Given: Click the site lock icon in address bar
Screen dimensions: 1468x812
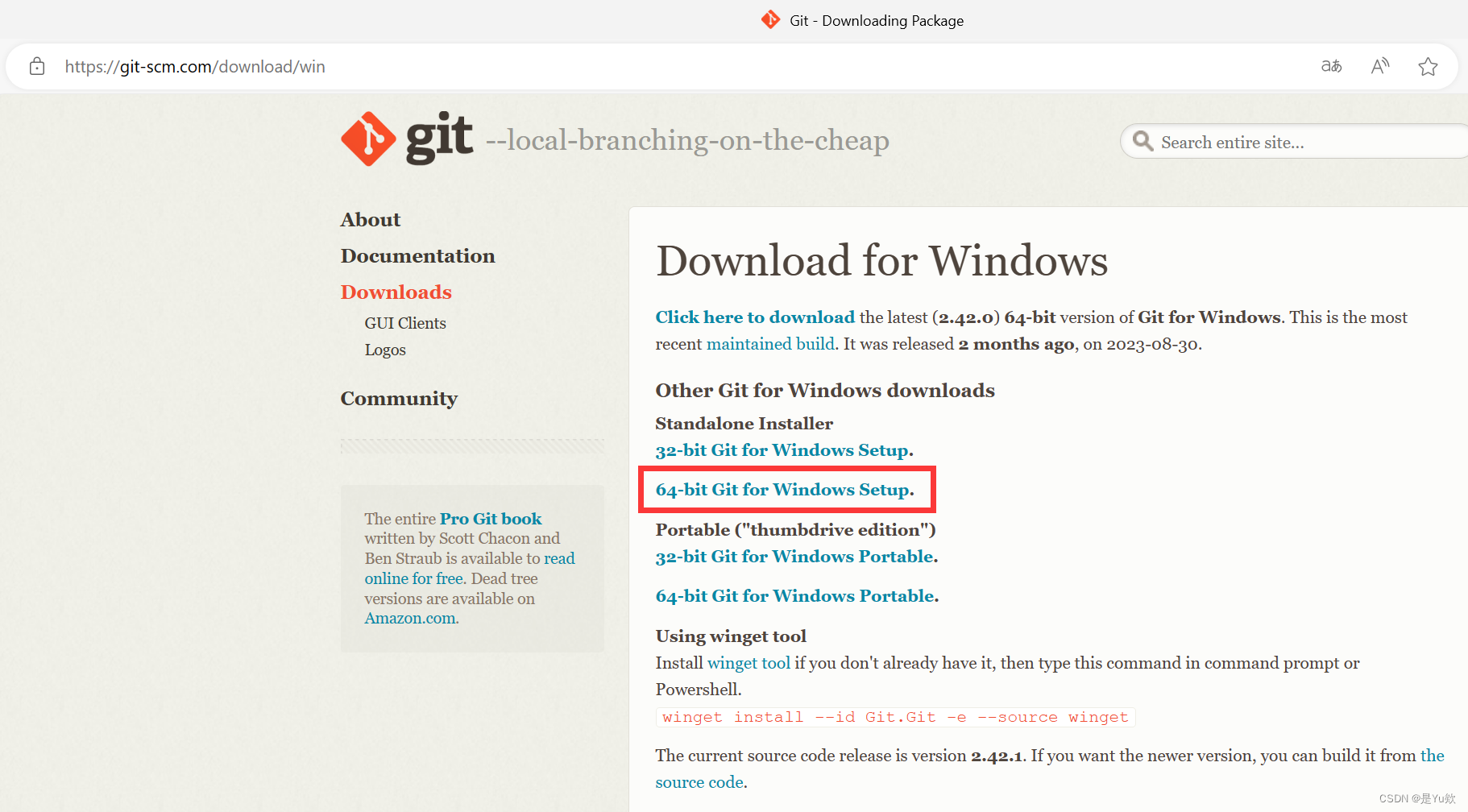Looking at the screenshot, I should tap(37, 67).
